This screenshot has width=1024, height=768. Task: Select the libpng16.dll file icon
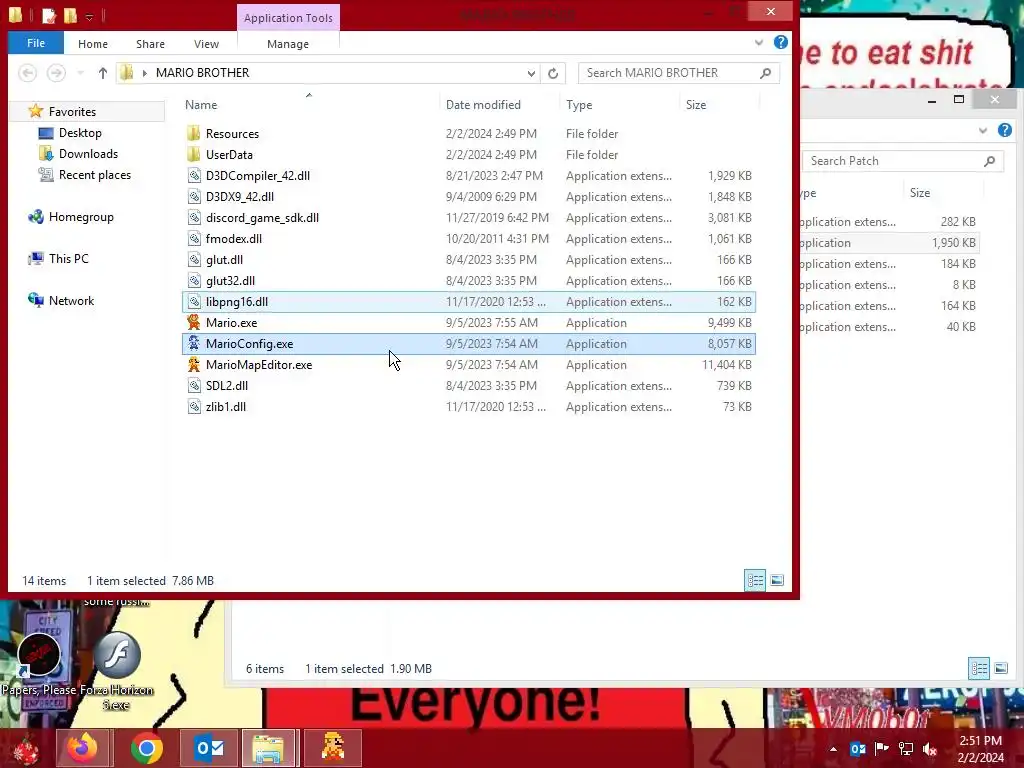[194, 301]
